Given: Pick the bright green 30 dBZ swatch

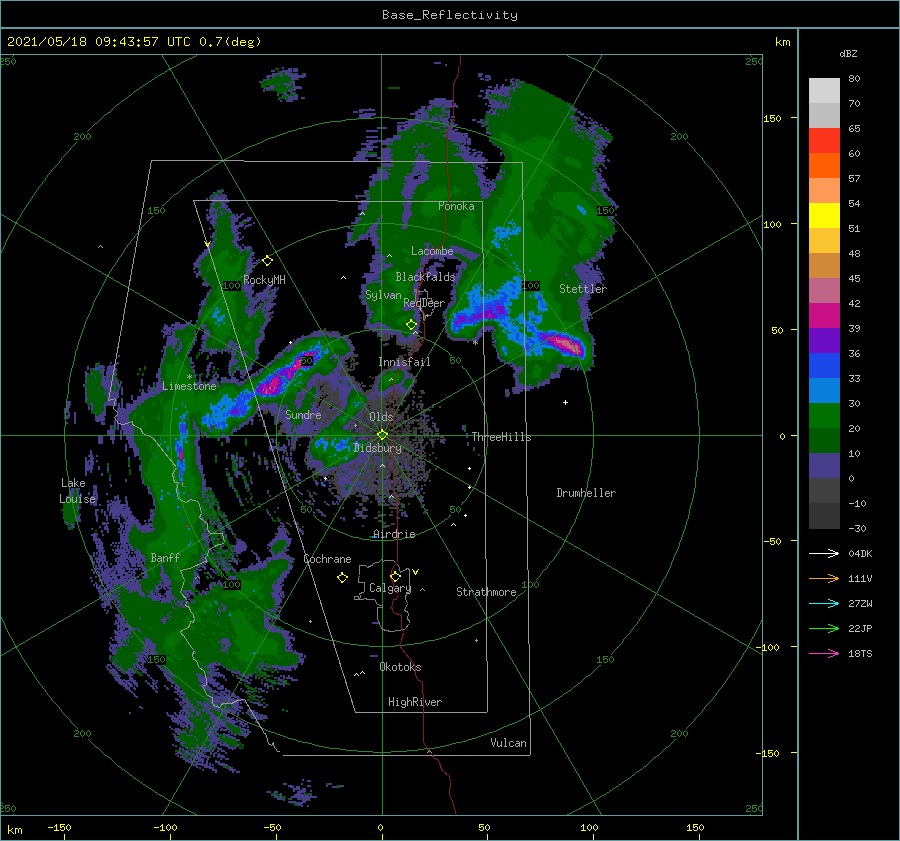Looking at the screenshot, I should (824, 415).
